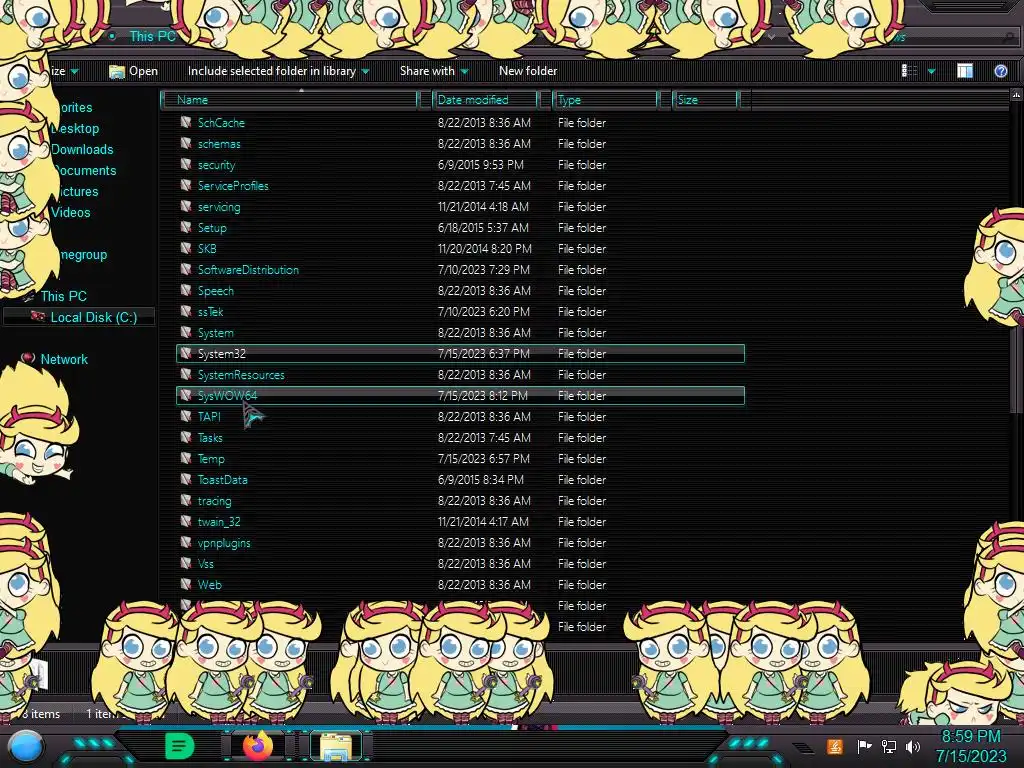Open the network tray icon
Image resolution: width=1024 pixels, height=768 pixels.
pos(888,746)
